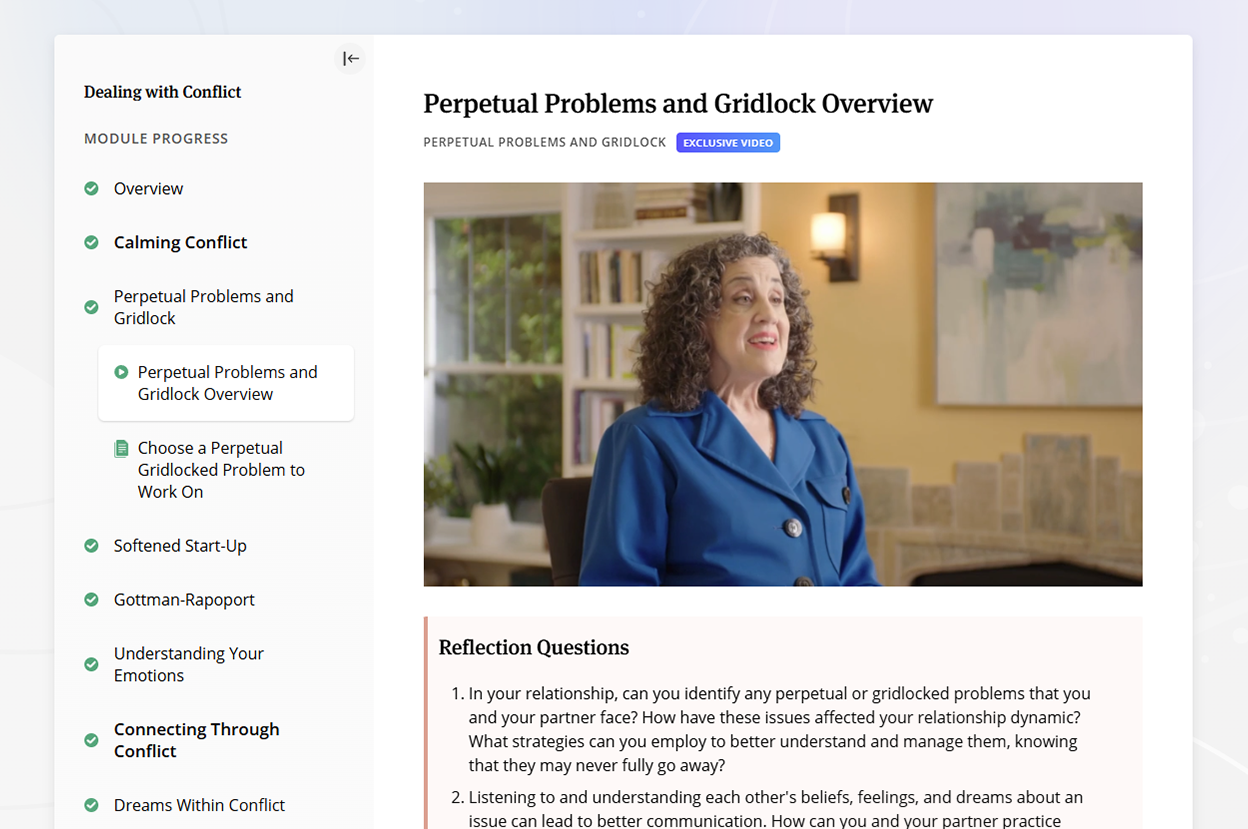1248x829 pixels.
Task: Expand the Connecting Through Conflict module
Action: click(x=196, y=740)
